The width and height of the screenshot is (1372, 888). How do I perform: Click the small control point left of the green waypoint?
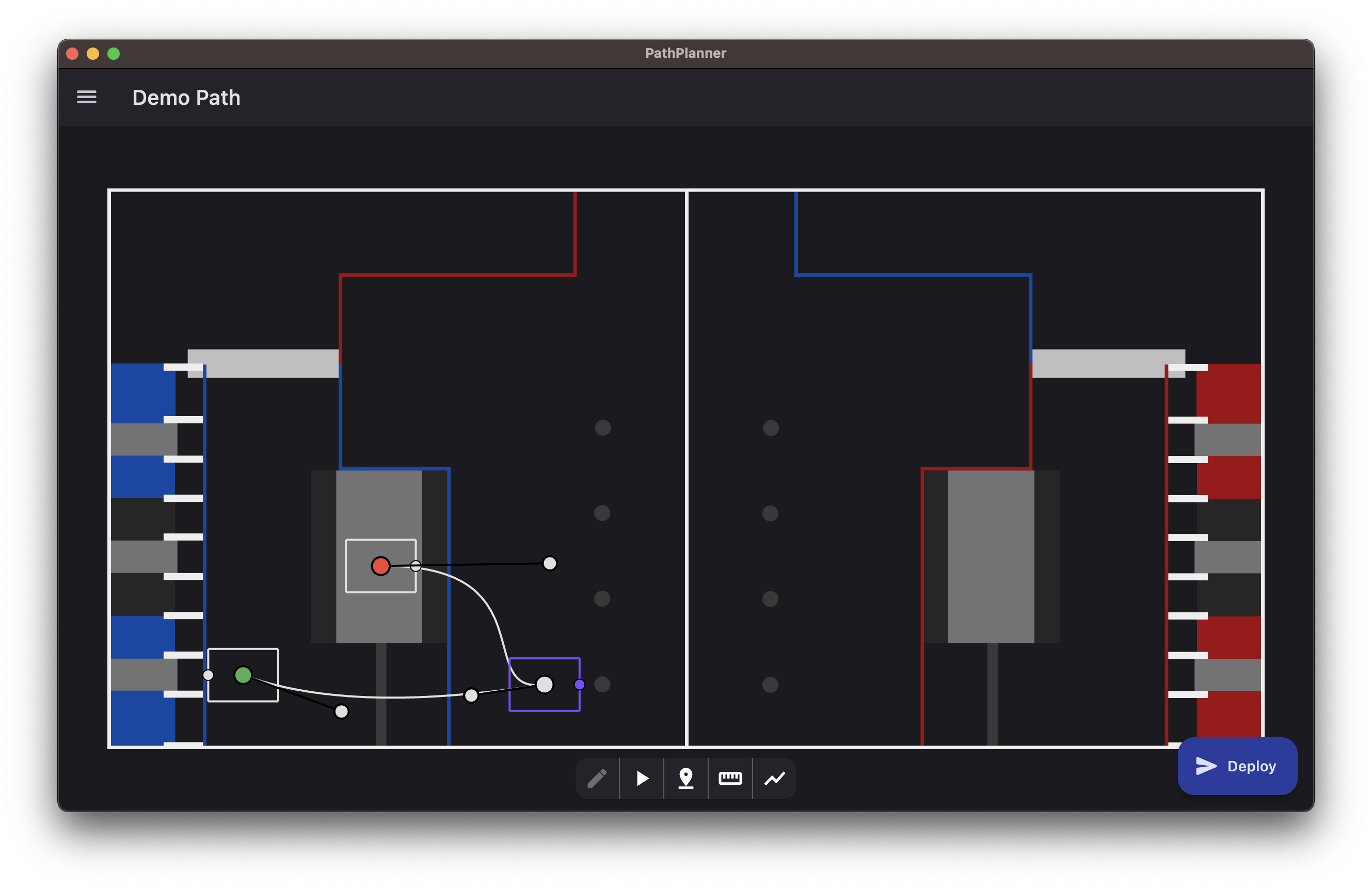(208, 674)
